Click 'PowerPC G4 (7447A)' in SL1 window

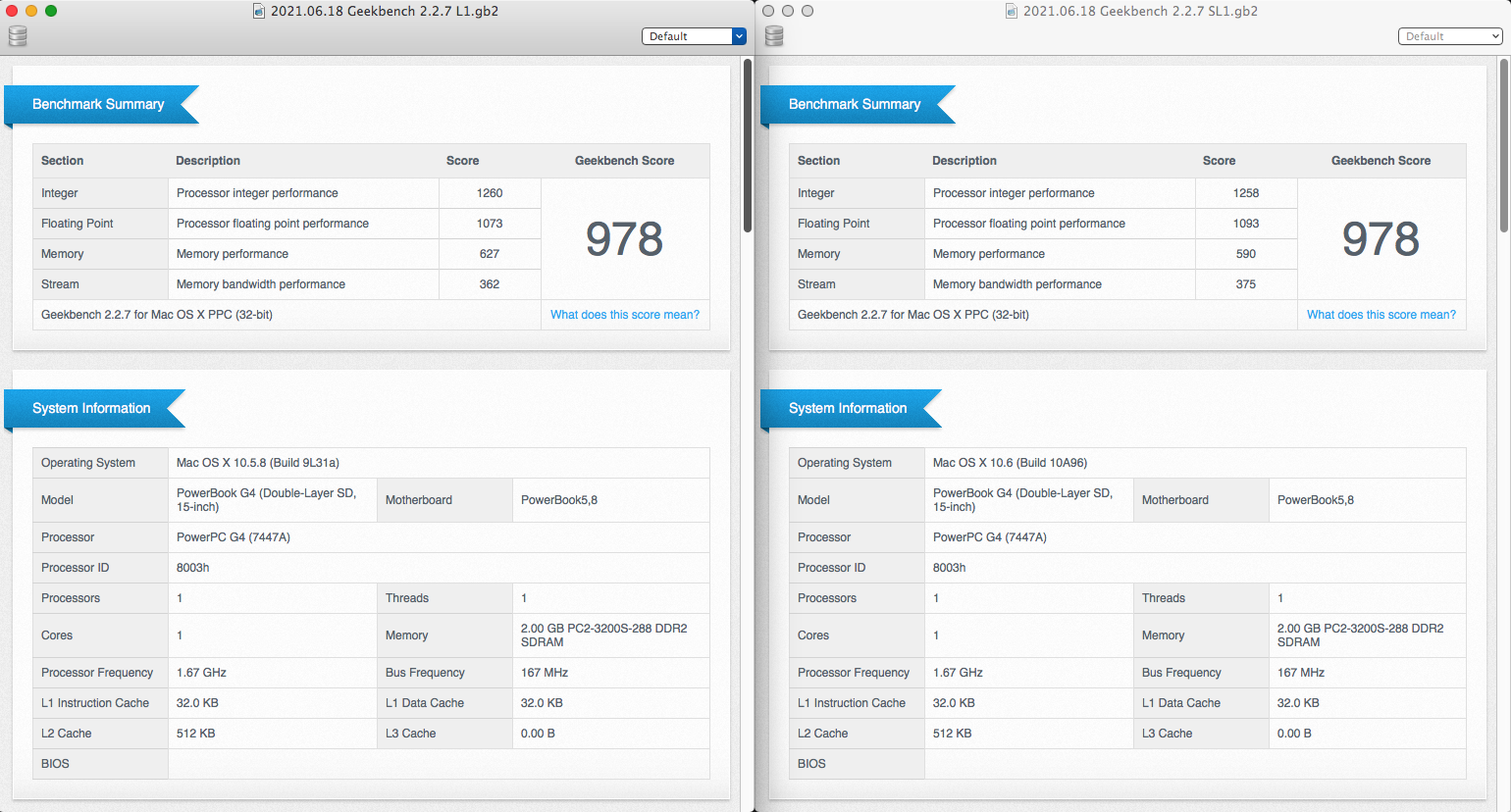990,537
